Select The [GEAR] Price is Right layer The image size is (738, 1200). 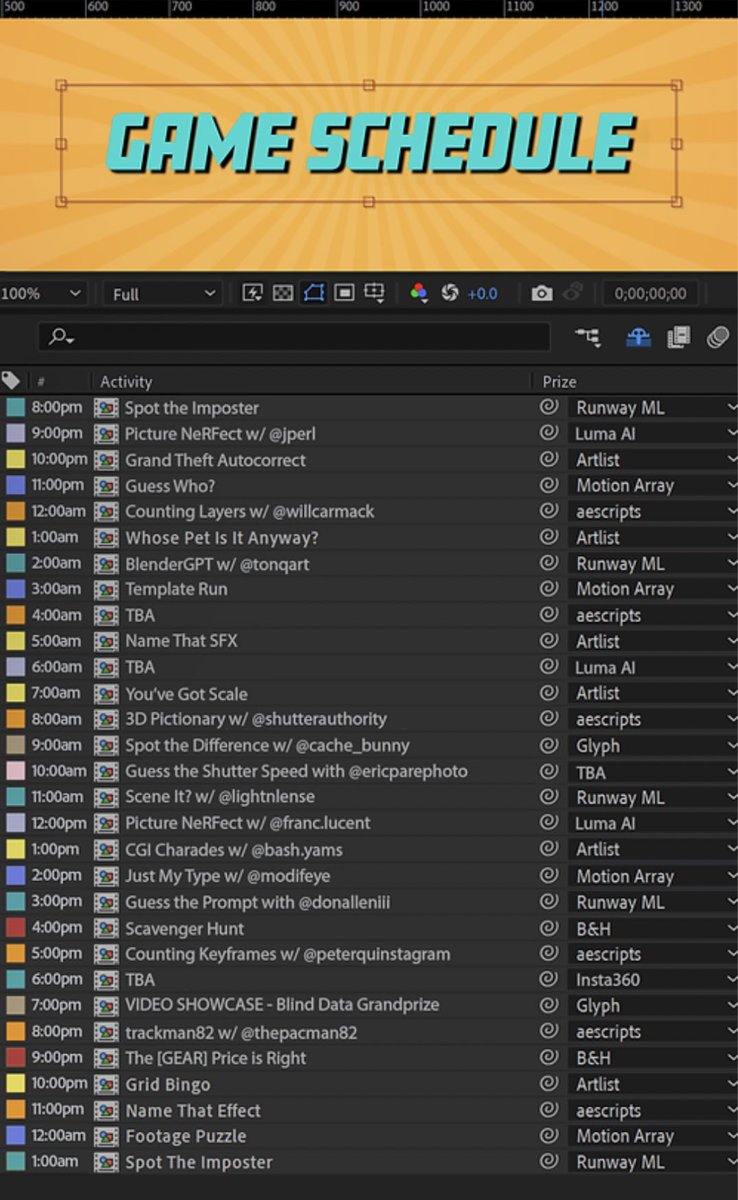point(215,1058)
